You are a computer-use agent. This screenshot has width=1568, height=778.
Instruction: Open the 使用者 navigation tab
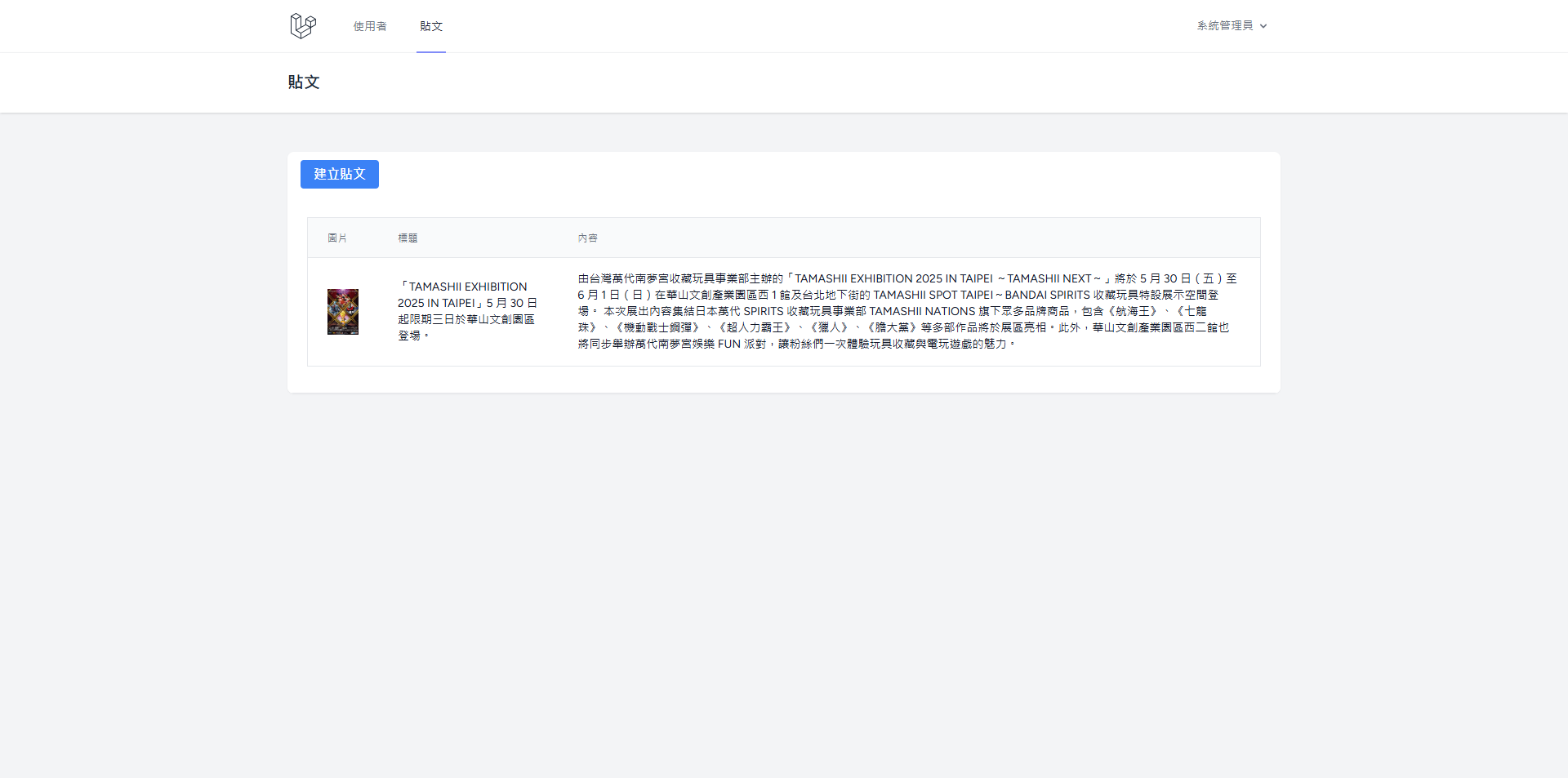tap(370, 26)
